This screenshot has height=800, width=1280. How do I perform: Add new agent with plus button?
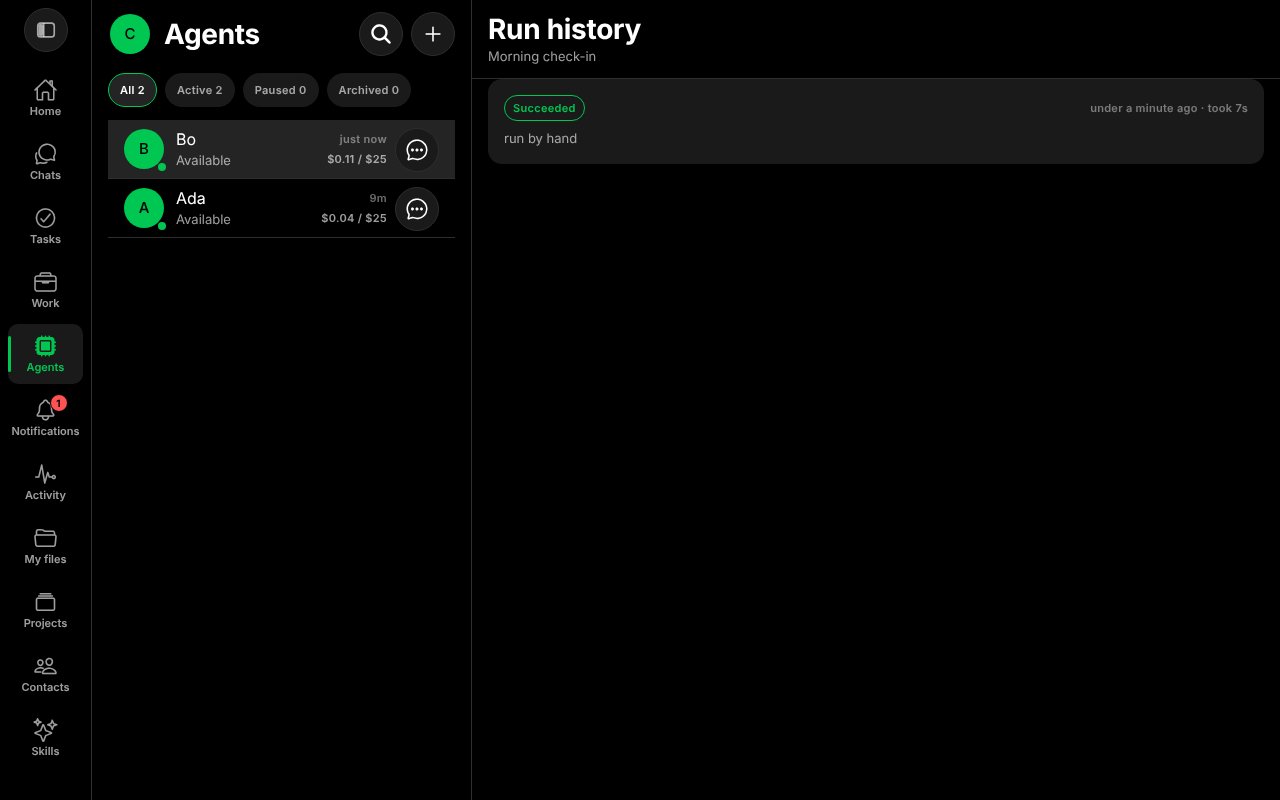433,34
